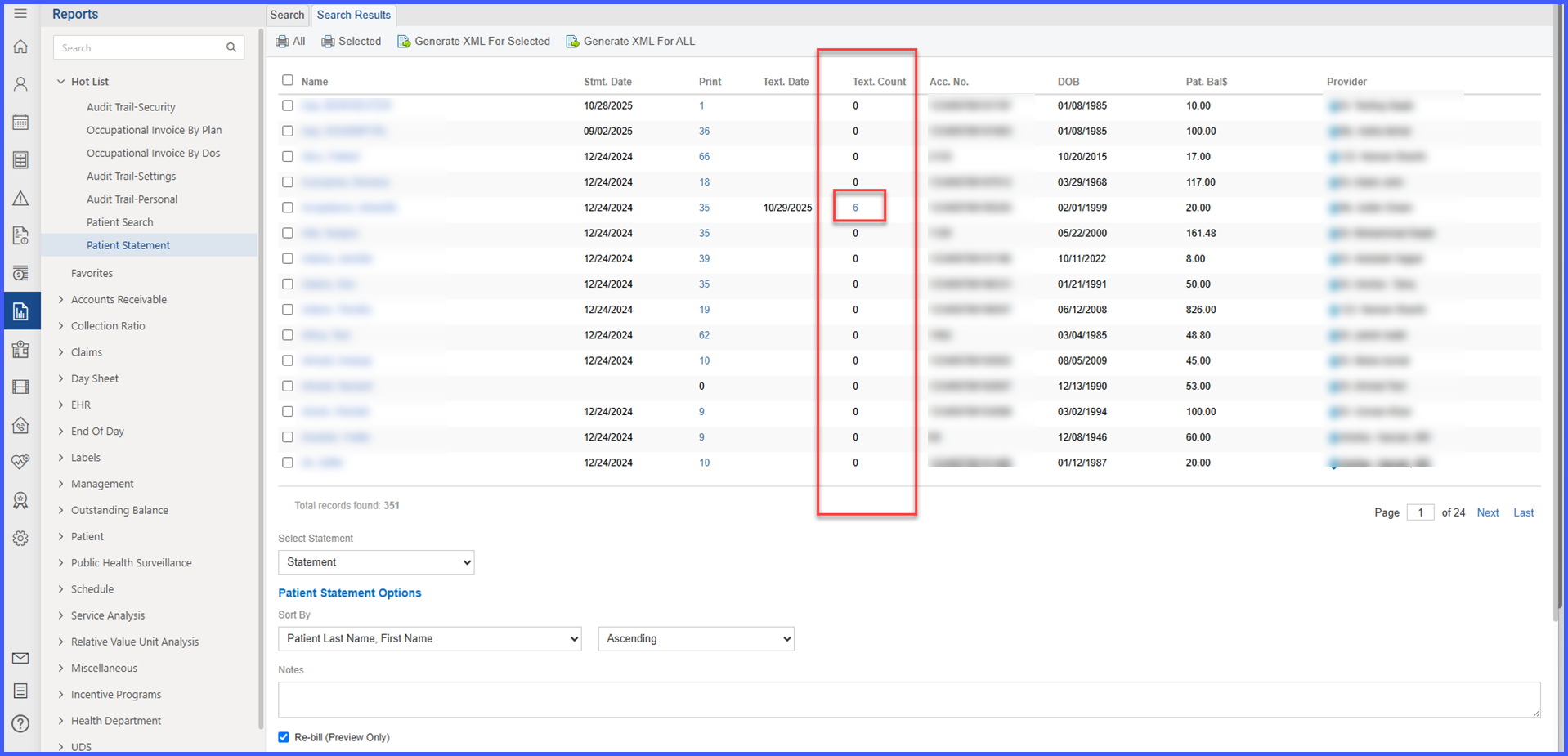The width and height of the screenshot is (1568, 756).
Task: Check the row with DOB 12/13/1990
Action: [x=288, y=386]
